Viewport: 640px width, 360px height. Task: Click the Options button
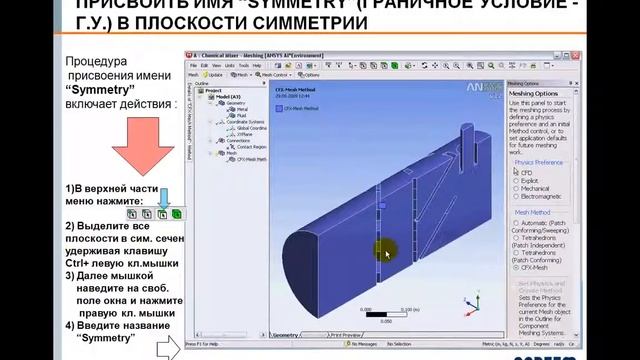(309, 75)
